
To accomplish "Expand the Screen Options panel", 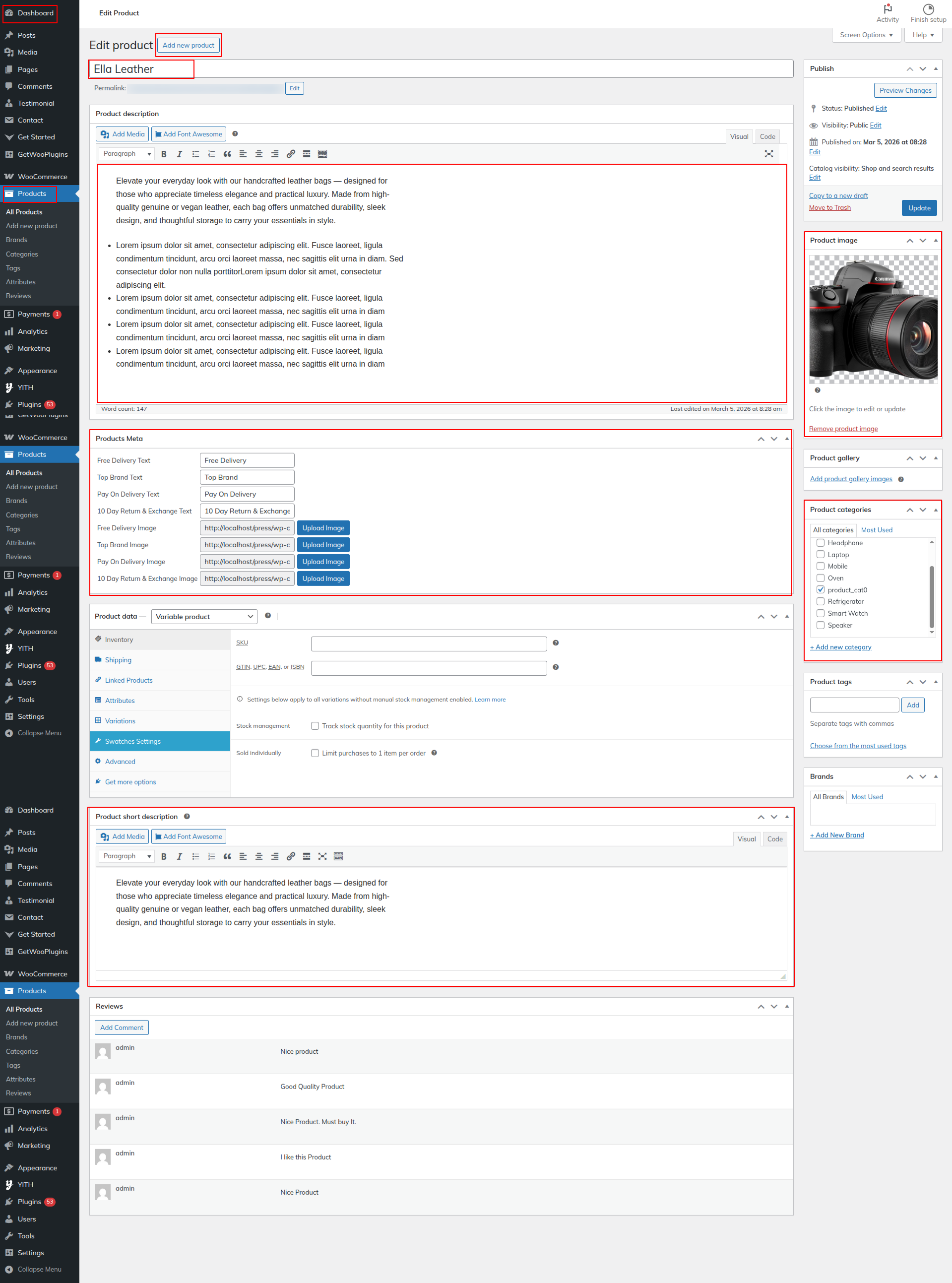I will coord(866,35).
